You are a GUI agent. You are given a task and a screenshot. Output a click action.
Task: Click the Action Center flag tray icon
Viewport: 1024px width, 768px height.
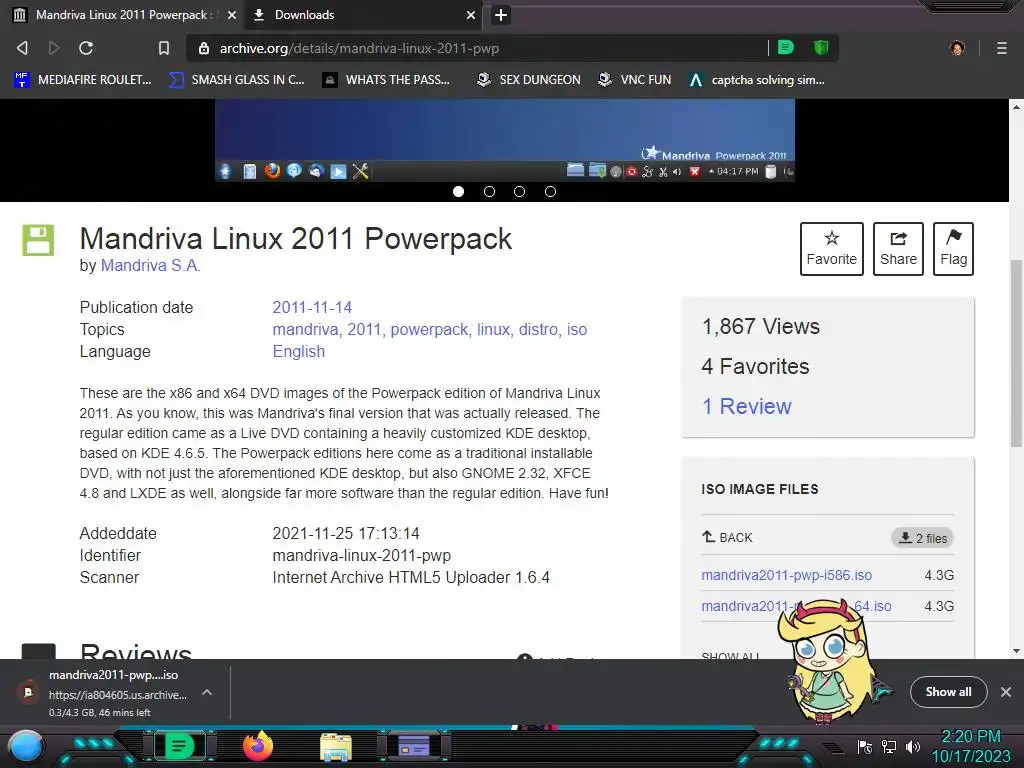pyautogui.click(x=865, y=746)
